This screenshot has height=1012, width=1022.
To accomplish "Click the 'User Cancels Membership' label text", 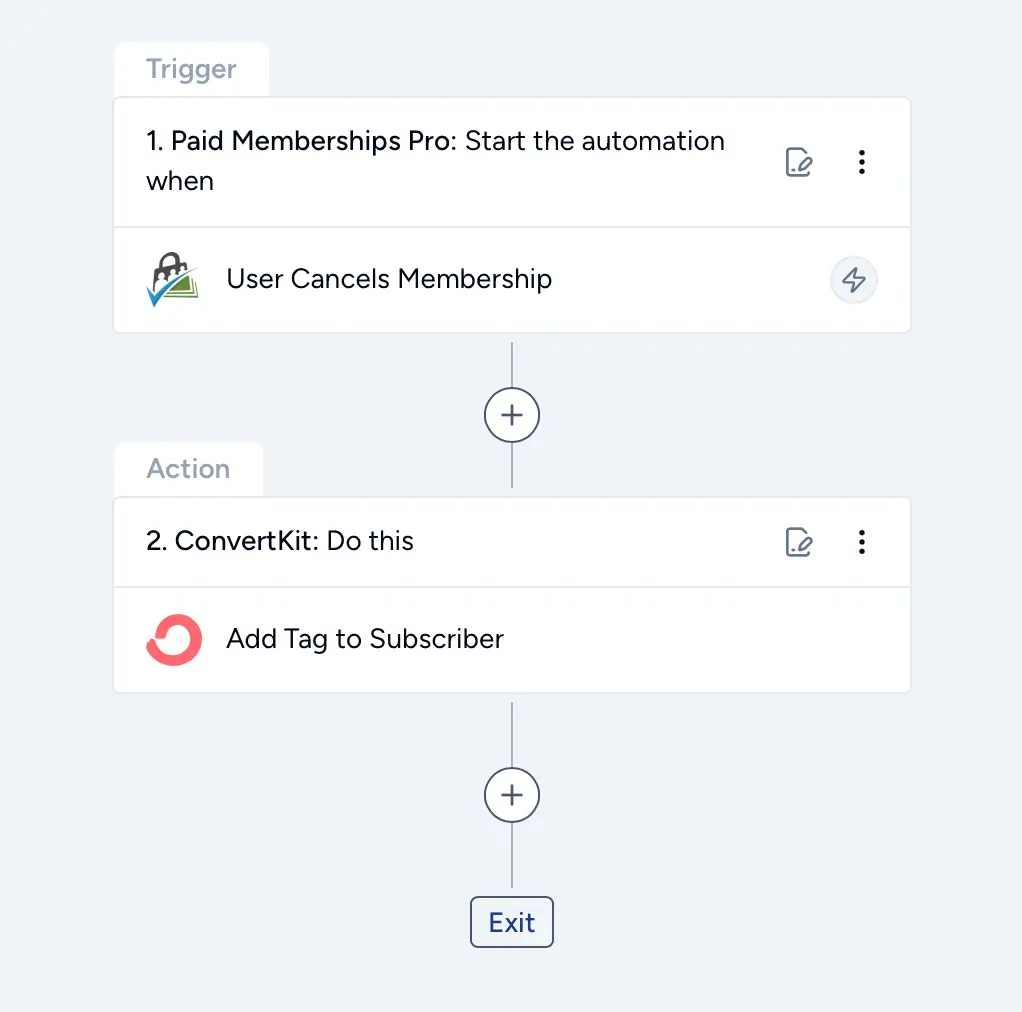I will point(389,279).
